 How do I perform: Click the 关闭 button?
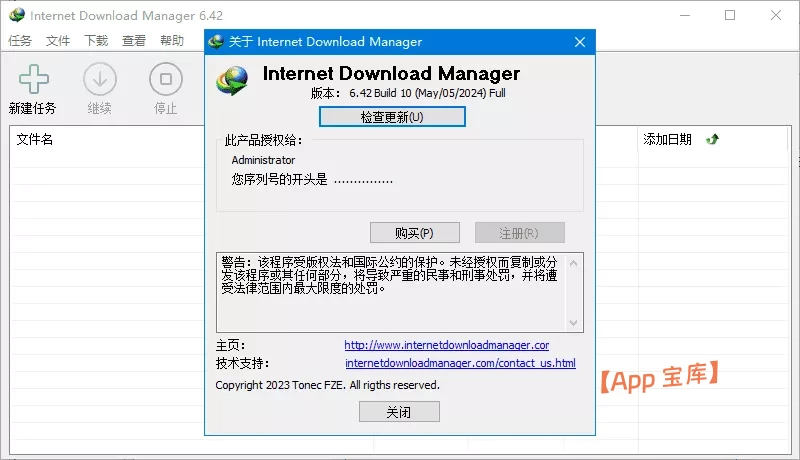(399, 412)
